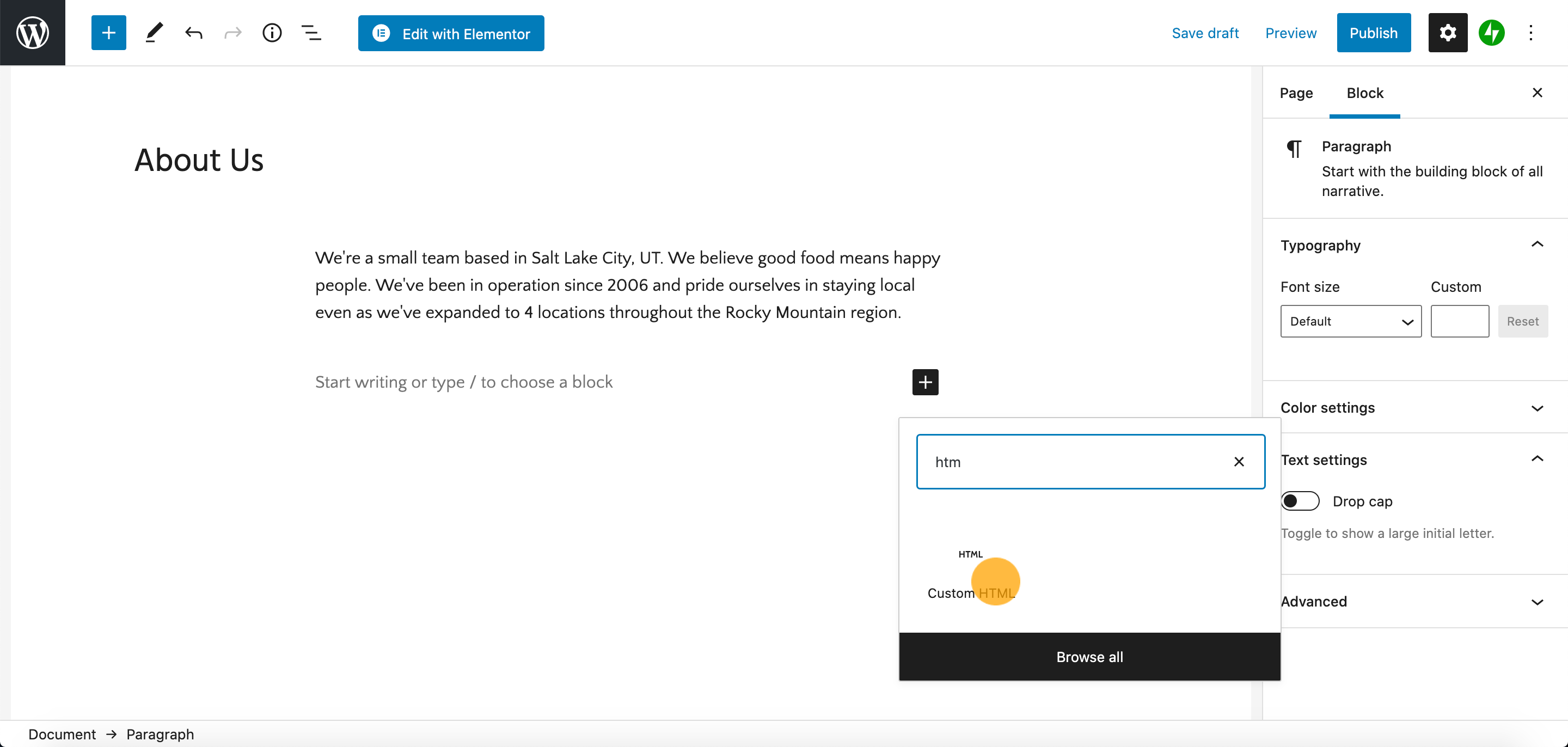Switch to the Page tab
The width and height of the screenshot is (1568, 747).
pyautogui.click(x=1295, y=93)
